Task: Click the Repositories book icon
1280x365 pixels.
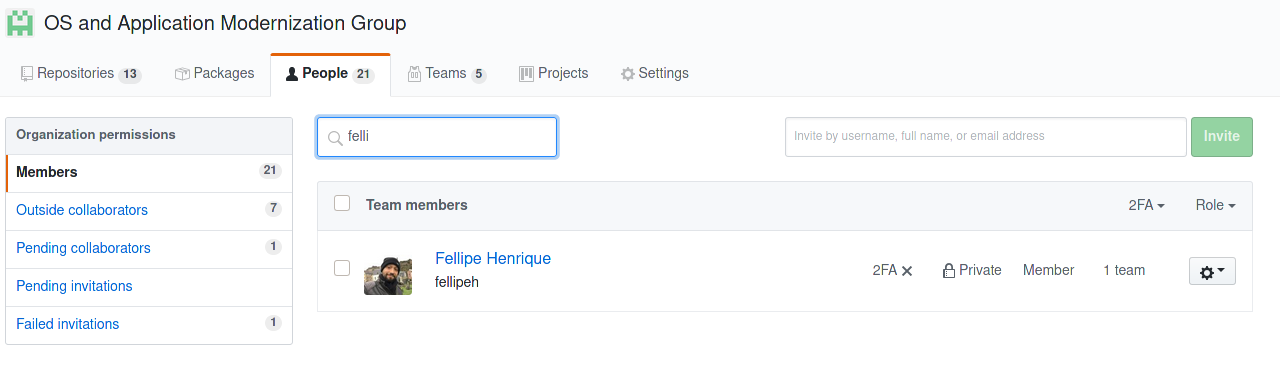Action: (27, 74)
